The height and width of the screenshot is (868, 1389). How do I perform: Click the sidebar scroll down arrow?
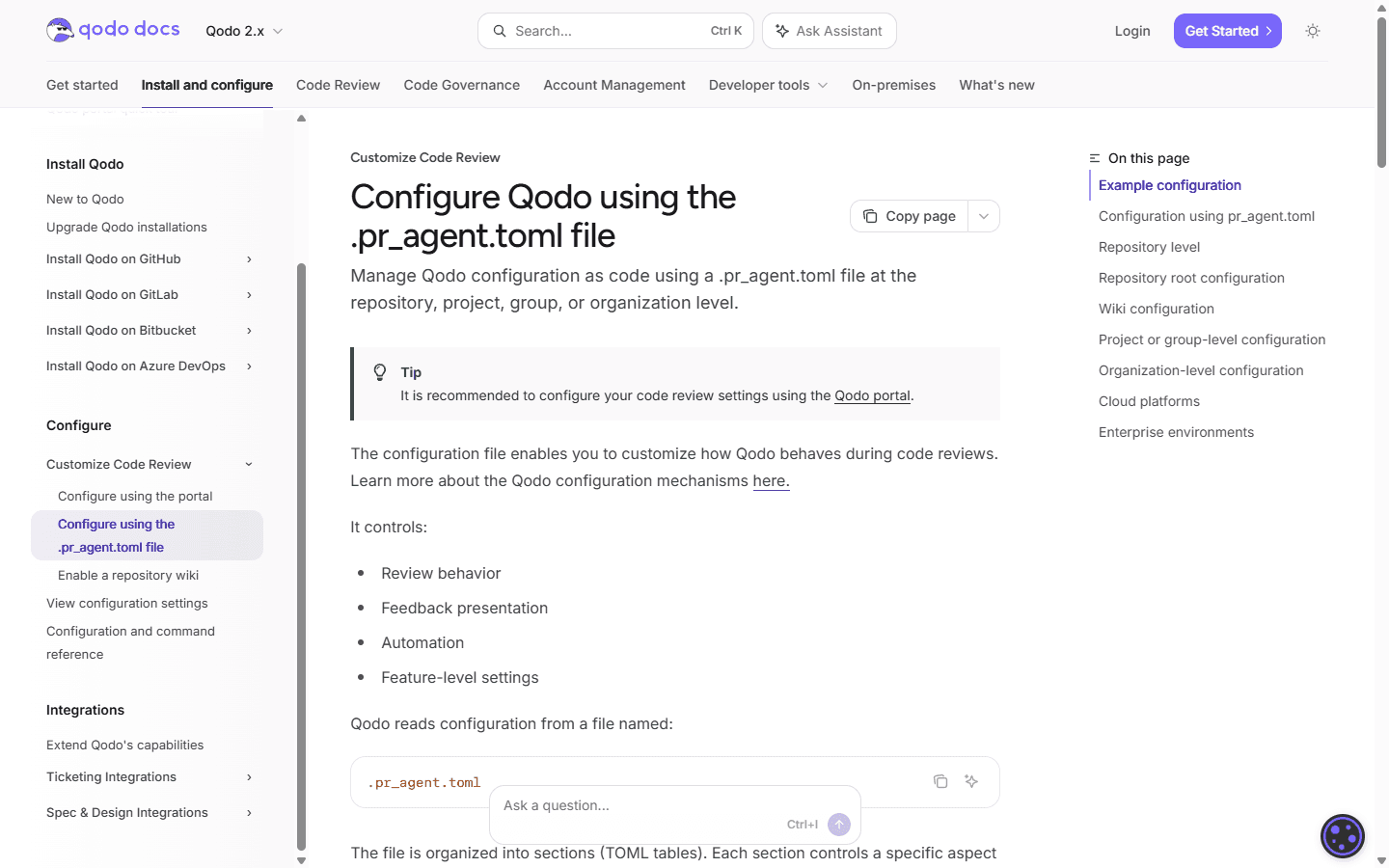click(x=301, y=860)
